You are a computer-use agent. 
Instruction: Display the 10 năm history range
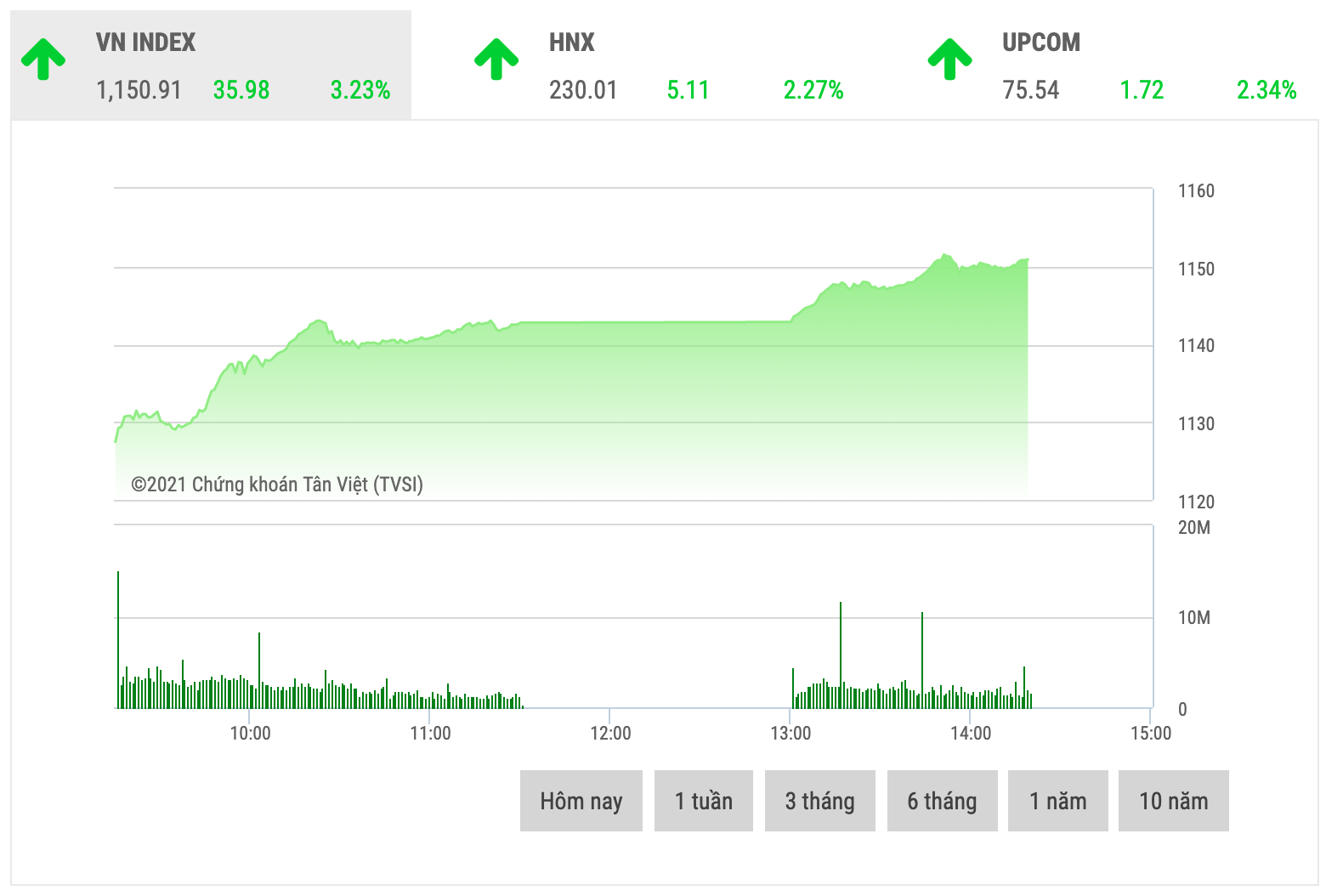(x=1173, y=801)
